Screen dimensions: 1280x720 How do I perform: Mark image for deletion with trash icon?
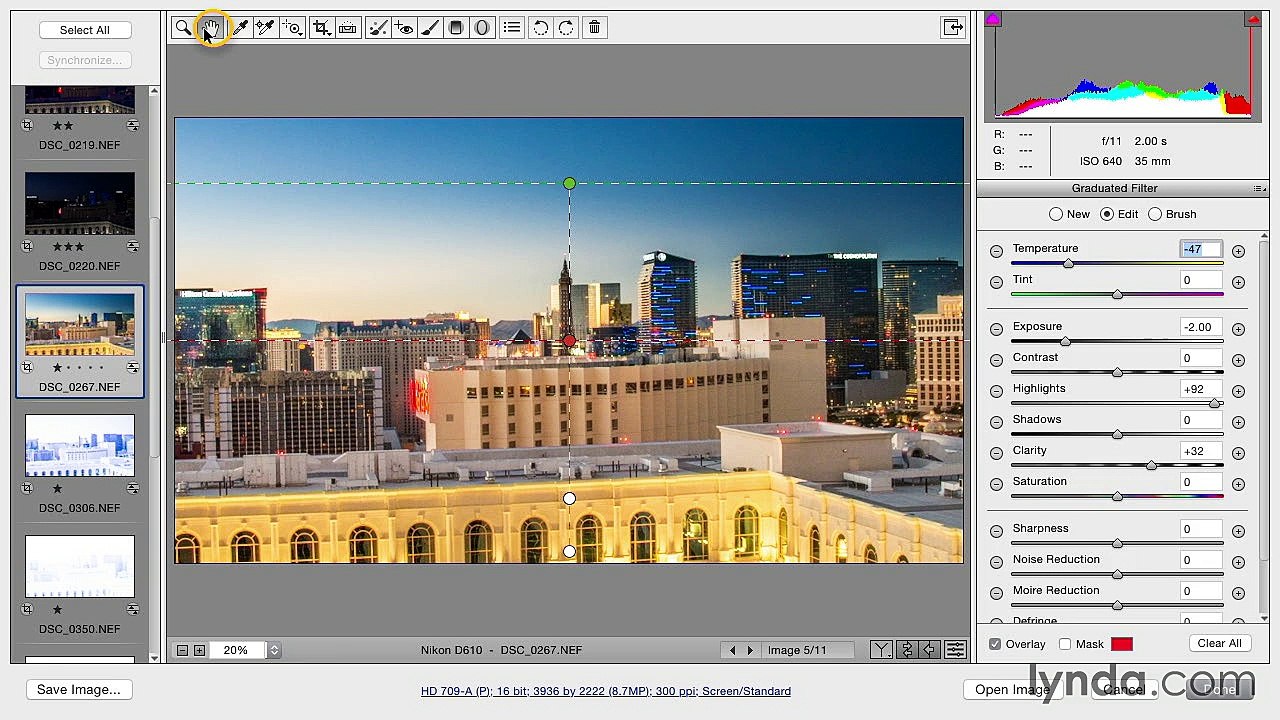click(594, 28)
